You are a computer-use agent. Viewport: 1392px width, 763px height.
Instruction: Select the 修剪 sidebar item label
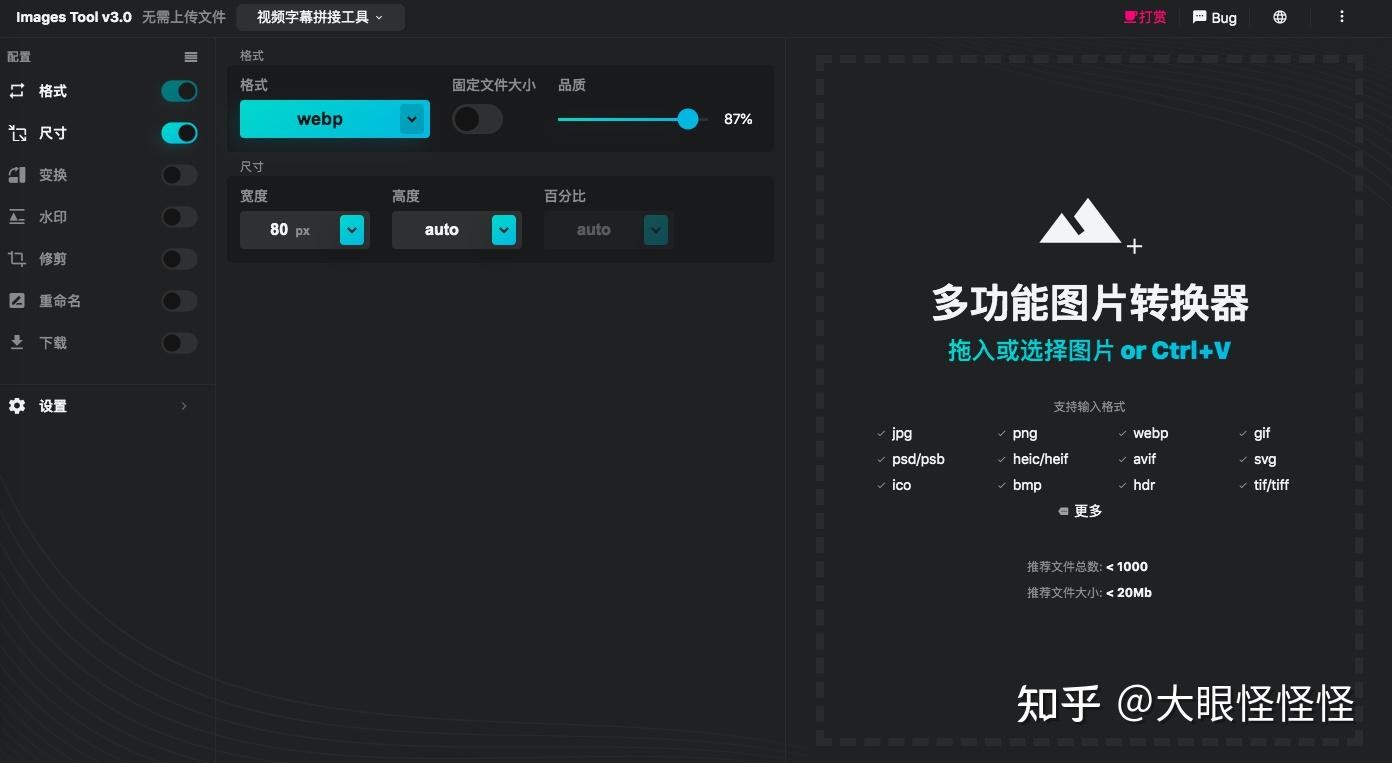(53, 259)
